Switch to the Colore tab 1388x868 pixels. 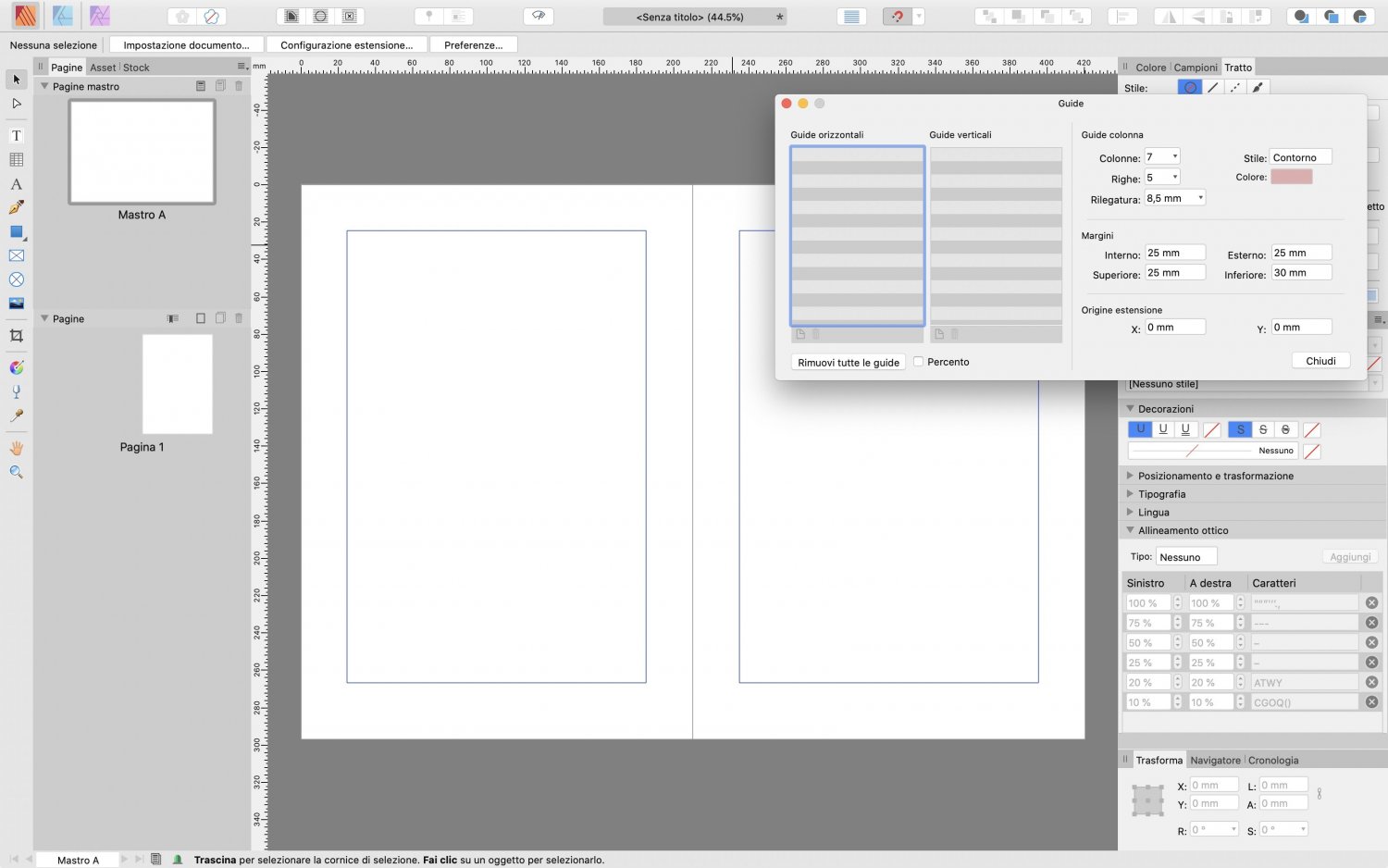1150,68
